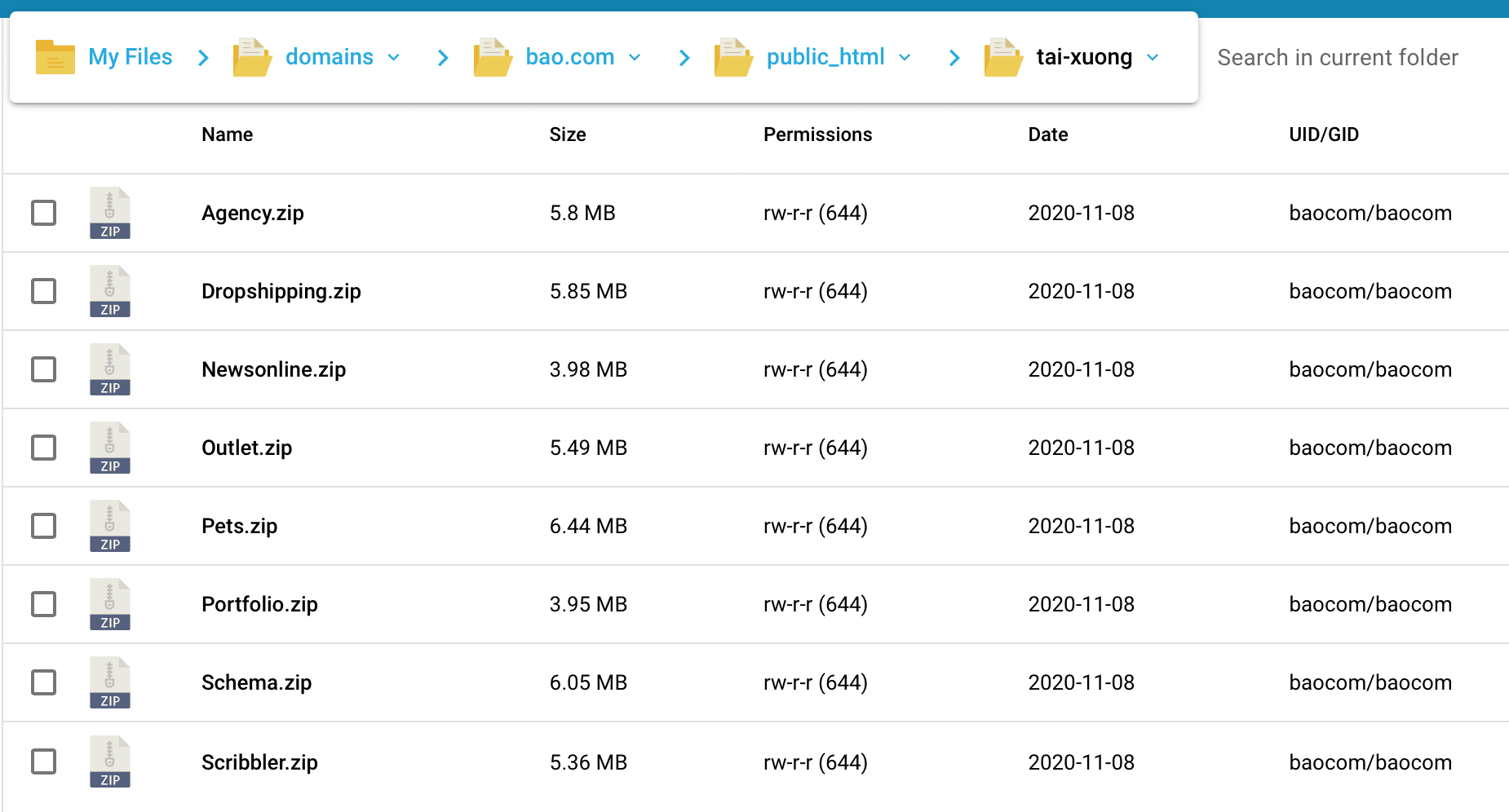Click the ZIP icon for Dropshipping.zip

tap(109, 291)
